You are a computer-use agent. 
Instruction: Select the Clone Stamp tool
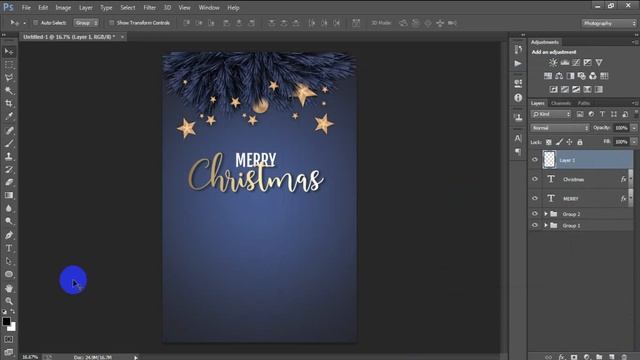click(9, 156)
